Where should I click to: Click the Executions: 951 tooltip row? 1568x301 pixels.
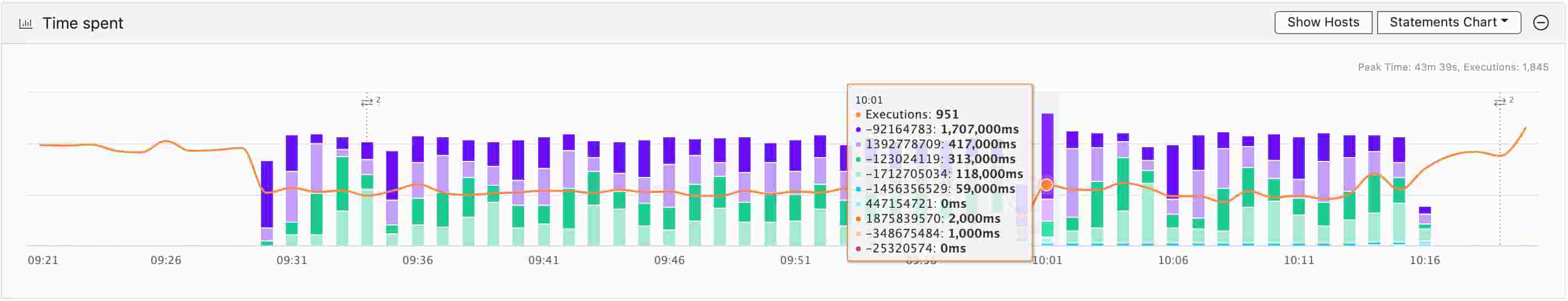coord(907,114)
